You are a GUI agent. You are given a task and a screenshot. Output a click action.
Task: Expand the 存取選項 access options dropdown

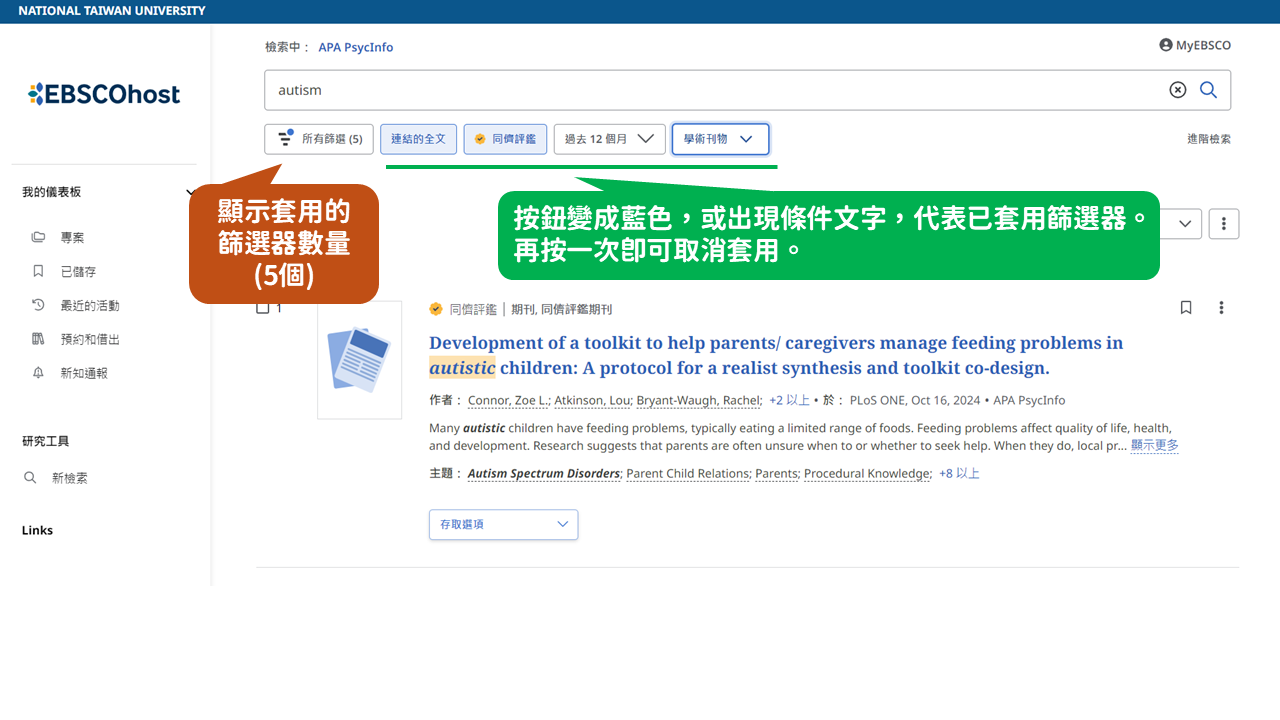(x=503, y=524)
